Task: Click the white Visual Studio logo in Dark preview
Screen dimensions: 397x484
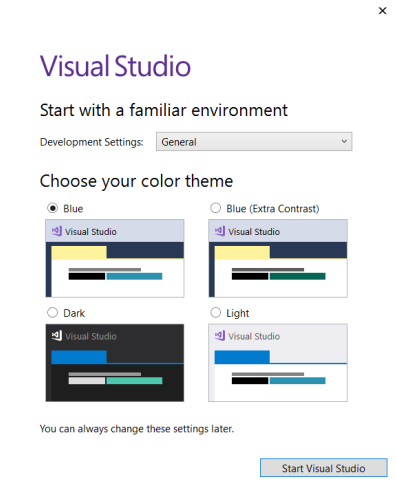Action: pyautogui.click(x=57, y=335)
